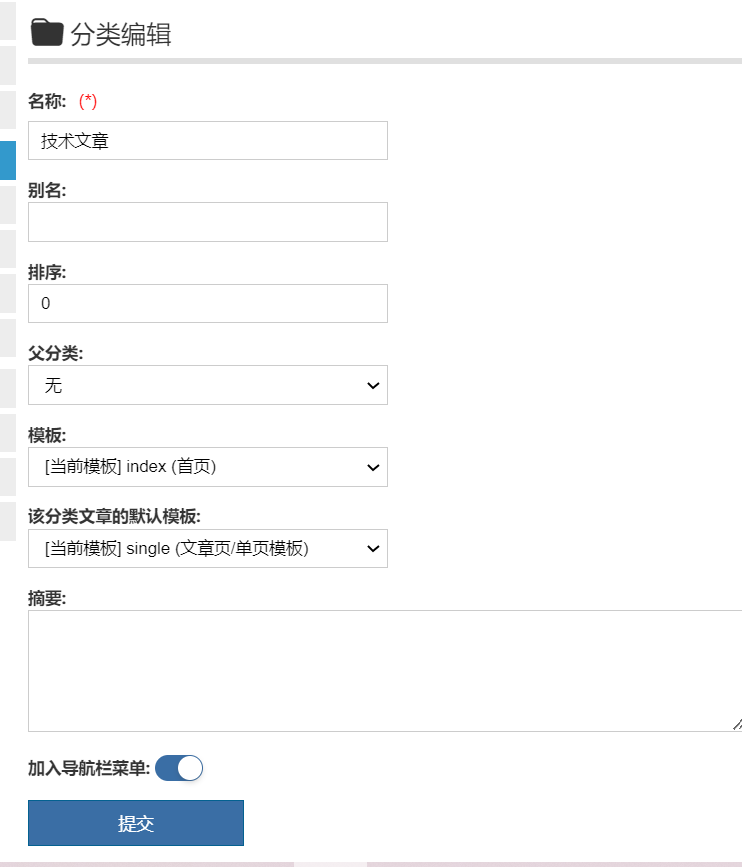Select the topmost collapsed sidebar item
The image size is (742, 867).
[x=7, y=20]
